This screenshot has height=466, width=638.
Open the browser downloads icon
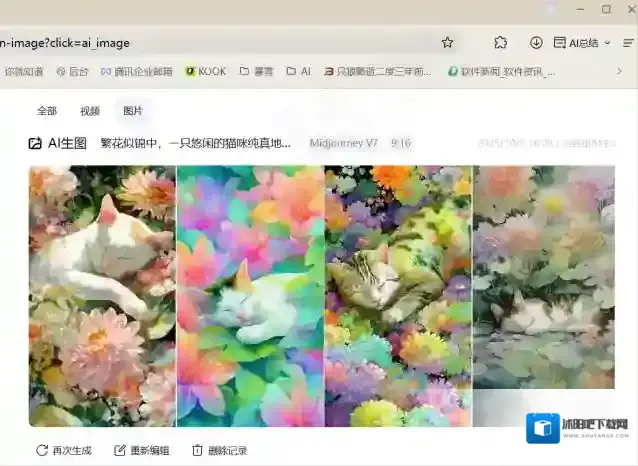point(536,43)
